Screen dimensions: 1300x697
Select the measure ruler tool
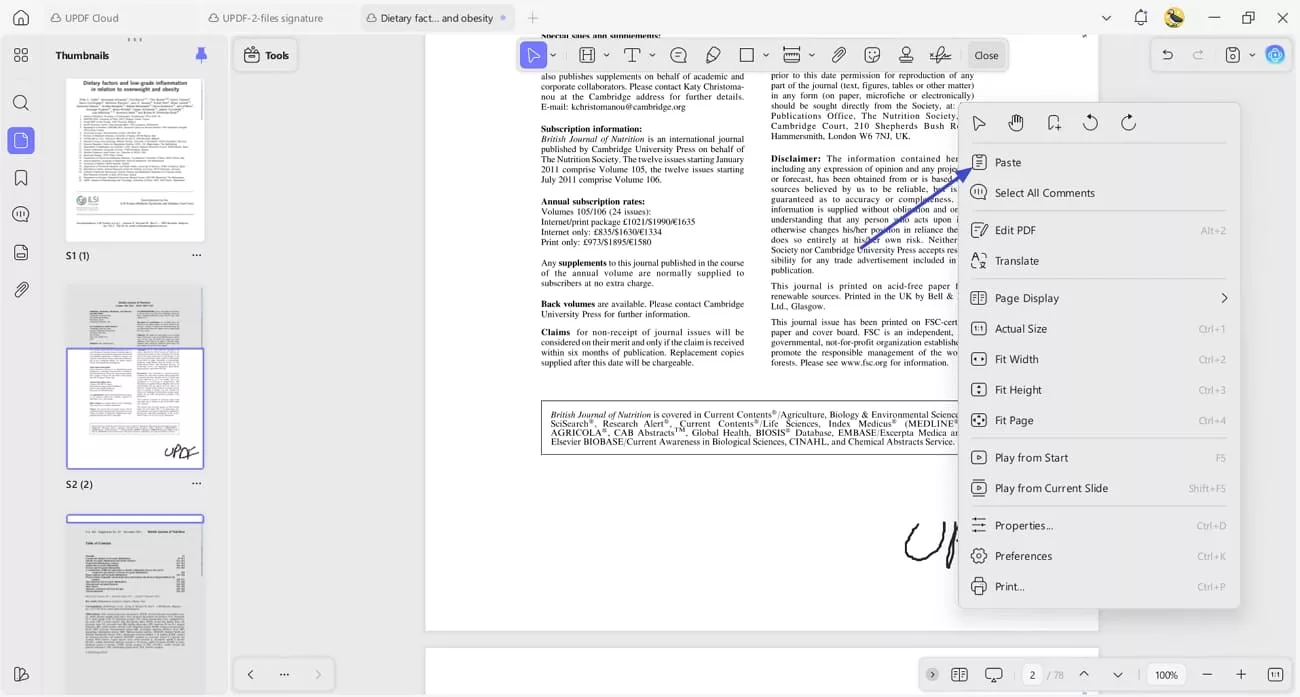tap(792, 55)
